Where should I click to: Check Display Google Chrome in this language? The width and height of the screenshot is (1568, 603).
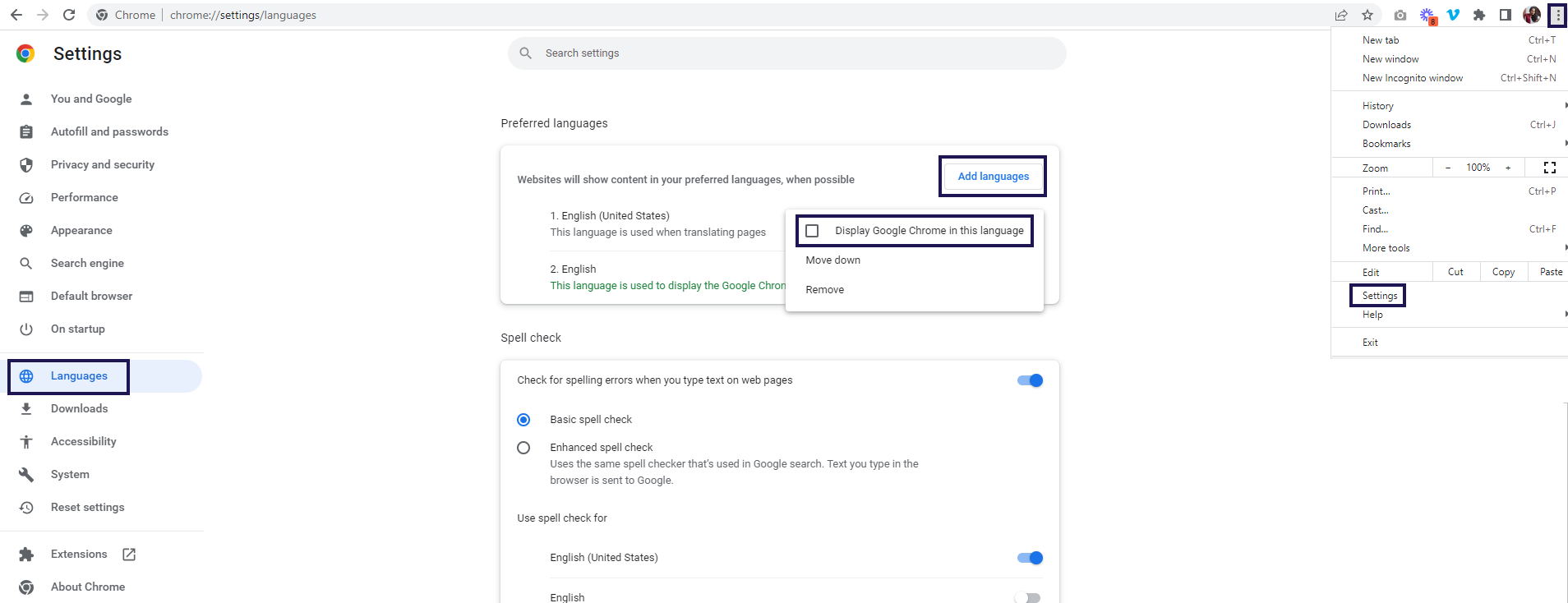click(813, 231)
